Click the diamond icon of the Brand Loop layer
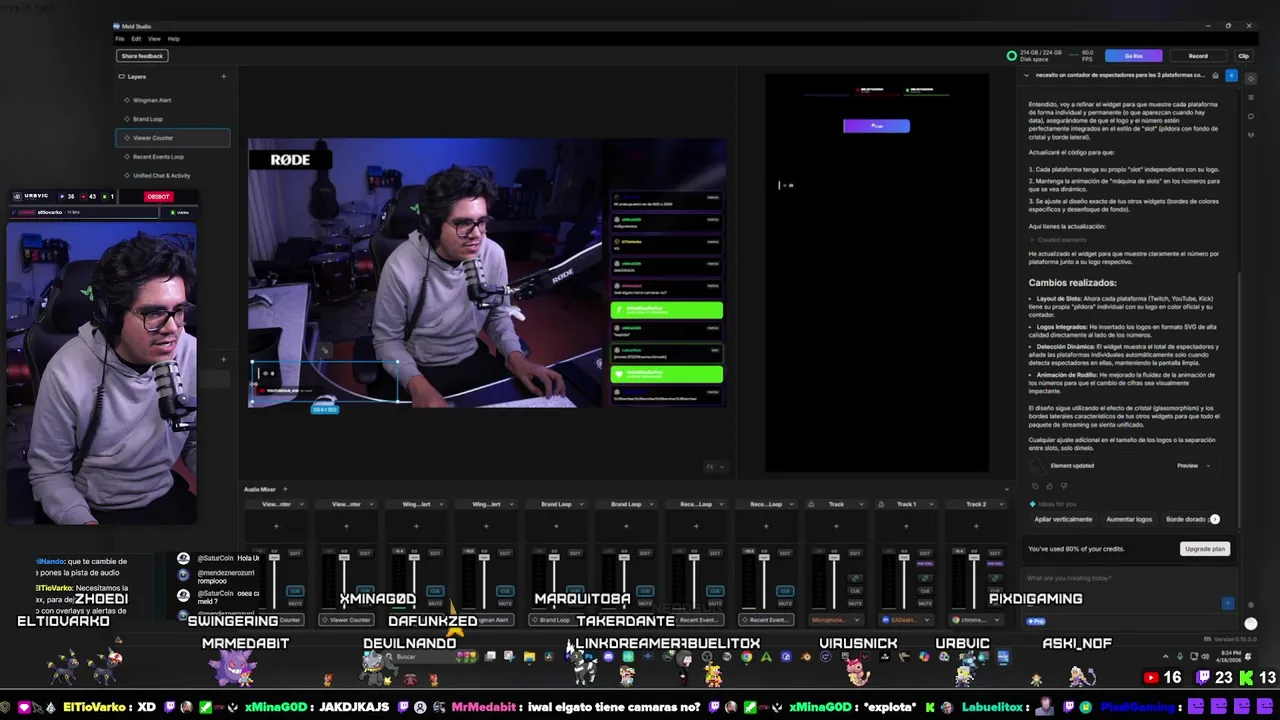1280x720 pixels. (127, 119)
